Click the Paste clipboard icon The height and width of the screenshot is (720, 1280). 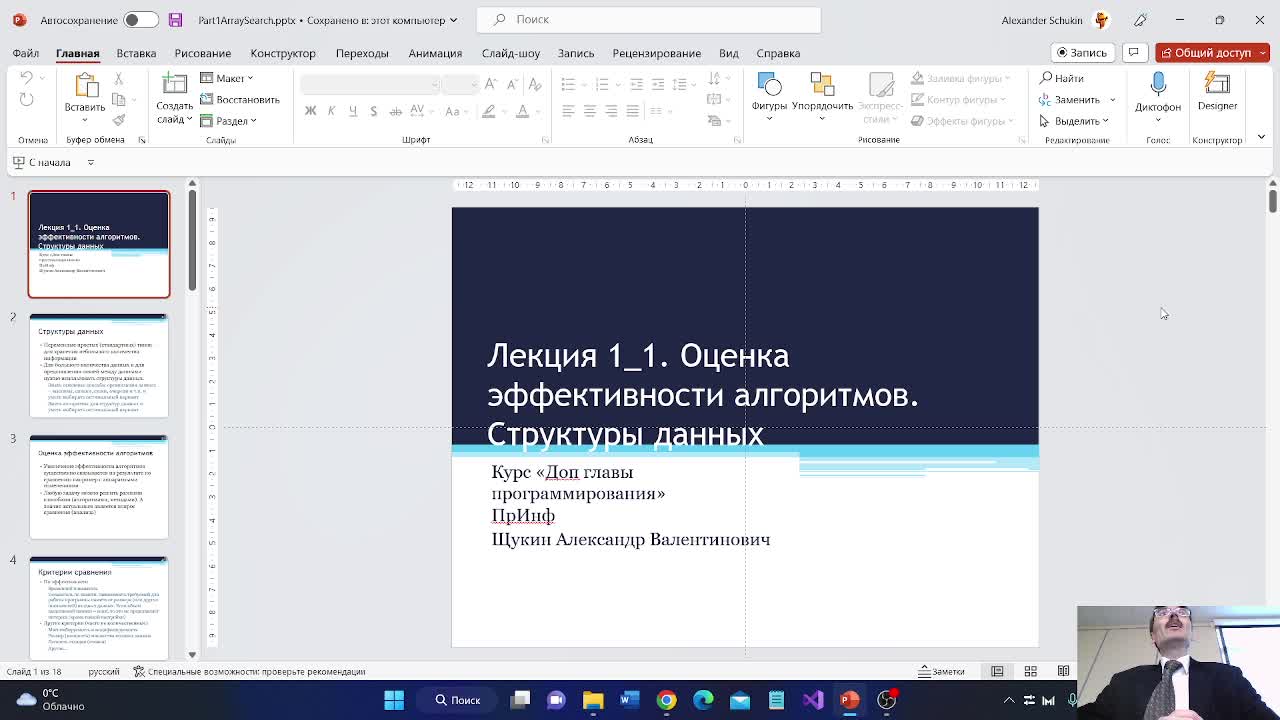85,85
